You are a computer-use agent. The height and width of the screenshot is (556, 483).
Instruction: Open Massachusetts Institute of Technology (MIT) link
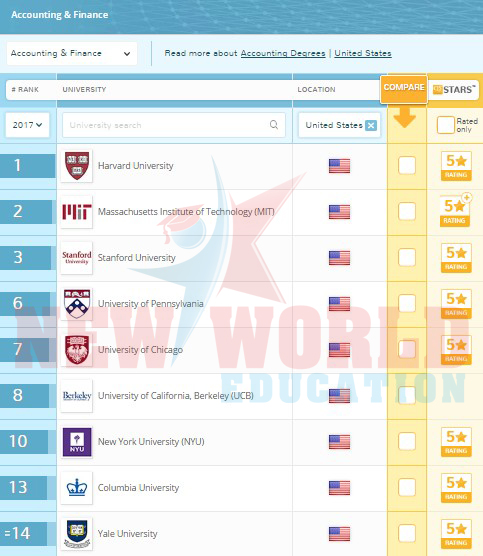point(186,212)
